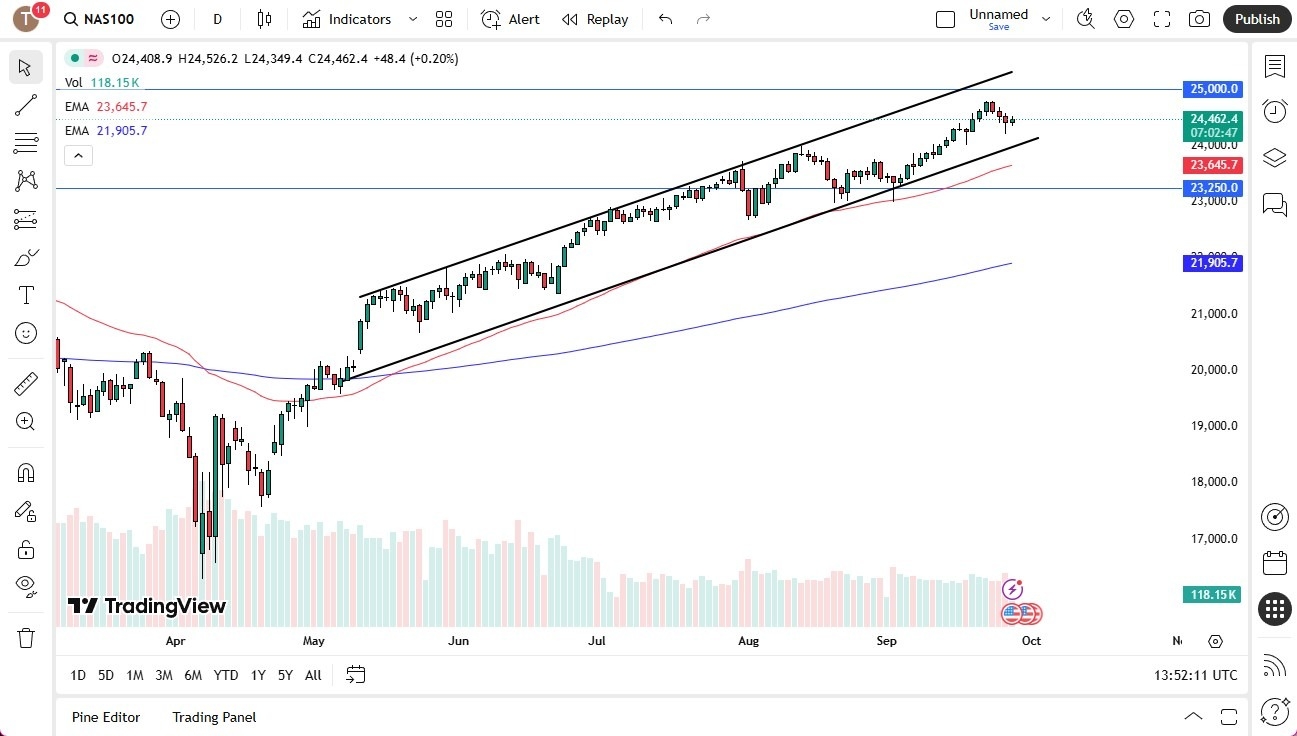Switch to the Trading Panel tab
The height and width of the screenshot is (736, 1297).
click(213, 717)
